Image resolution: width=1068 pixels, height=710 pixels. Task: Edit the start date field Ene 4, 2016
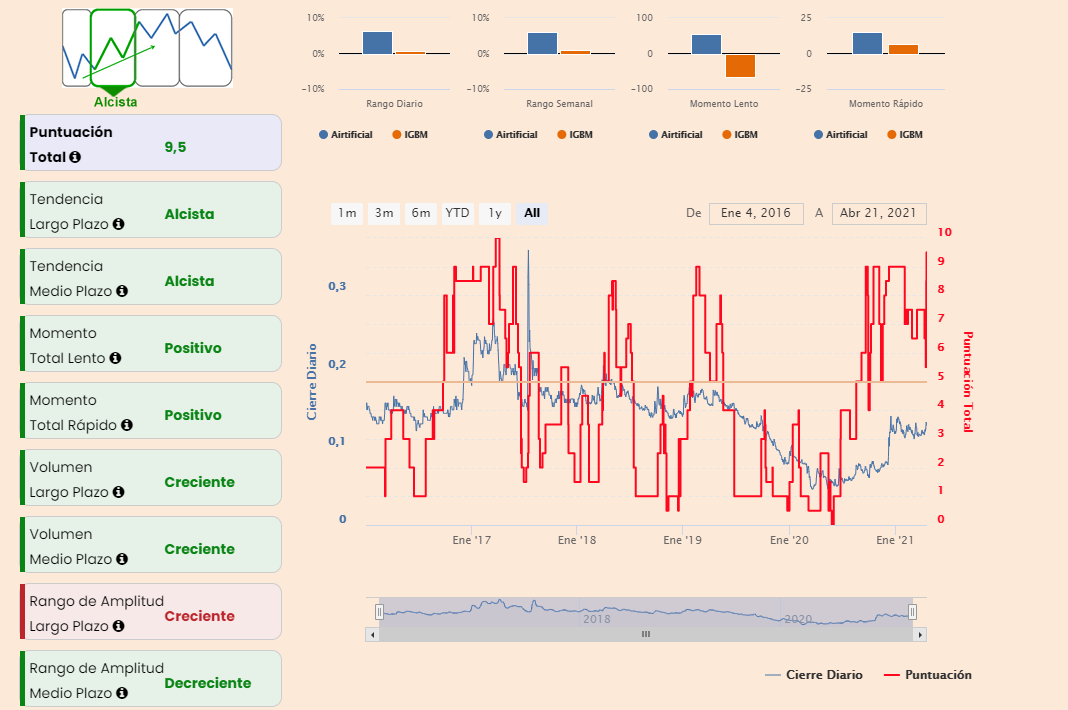756,213
